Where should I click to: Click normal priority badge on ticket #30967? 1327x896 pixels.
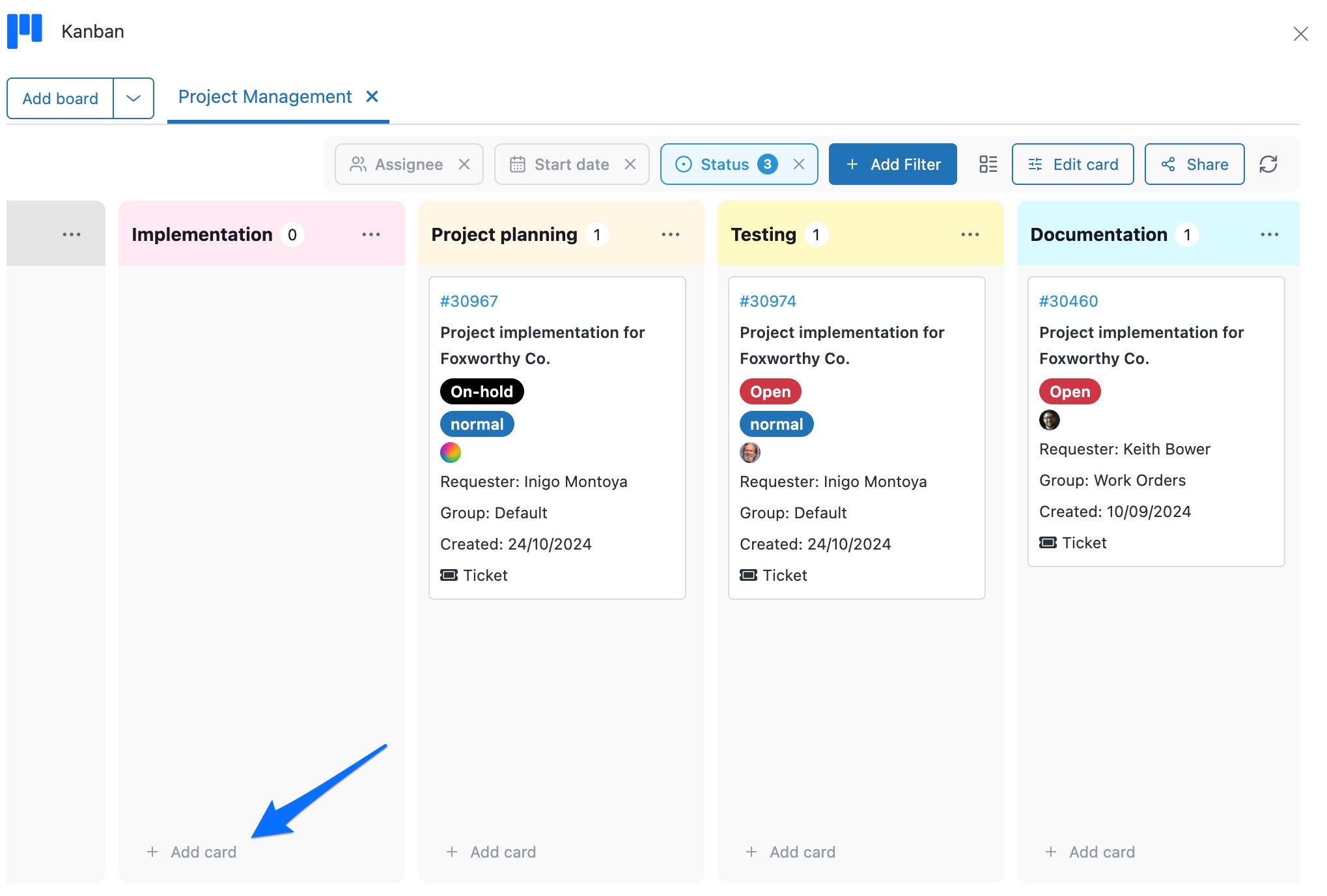coord(477,424)
